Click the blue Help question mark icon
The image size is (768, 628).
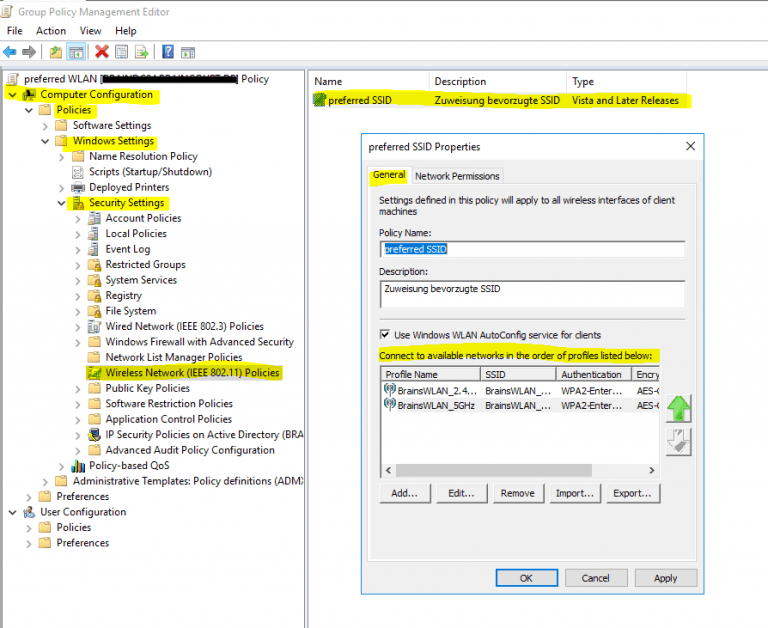tap(168, 51)
